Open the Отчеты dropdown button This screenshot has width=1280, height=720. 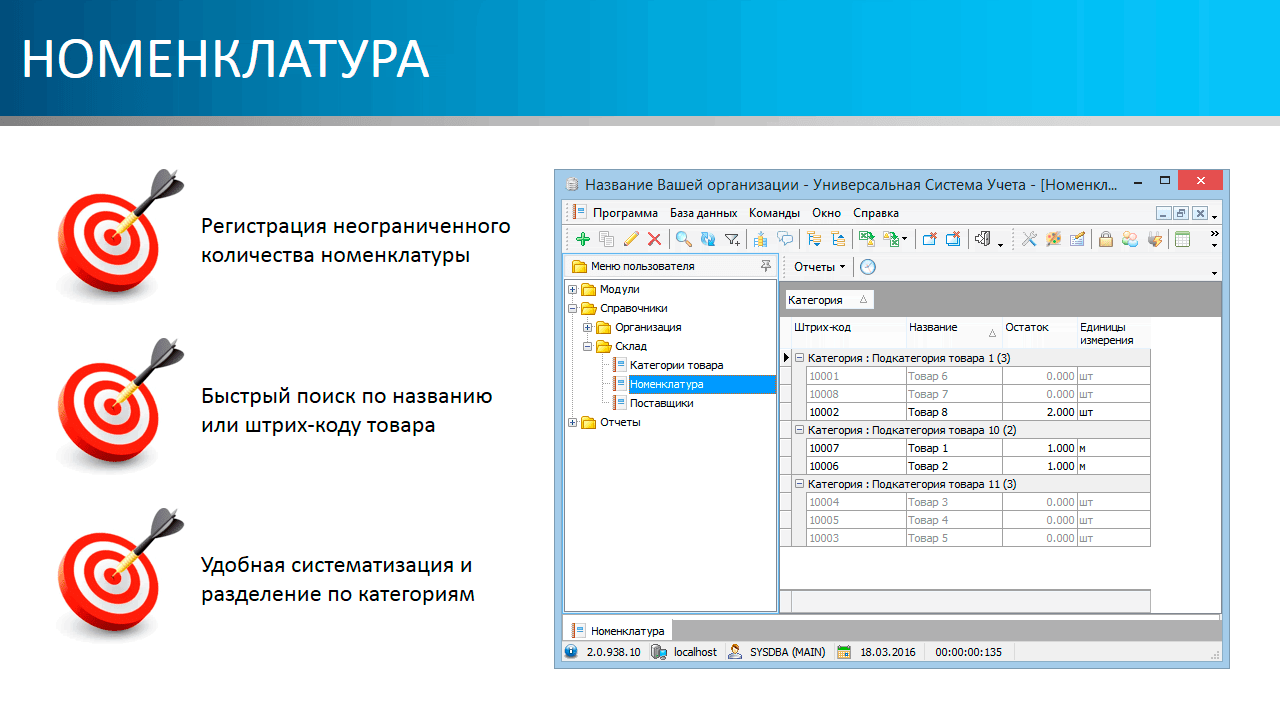(x=819, y=267)
